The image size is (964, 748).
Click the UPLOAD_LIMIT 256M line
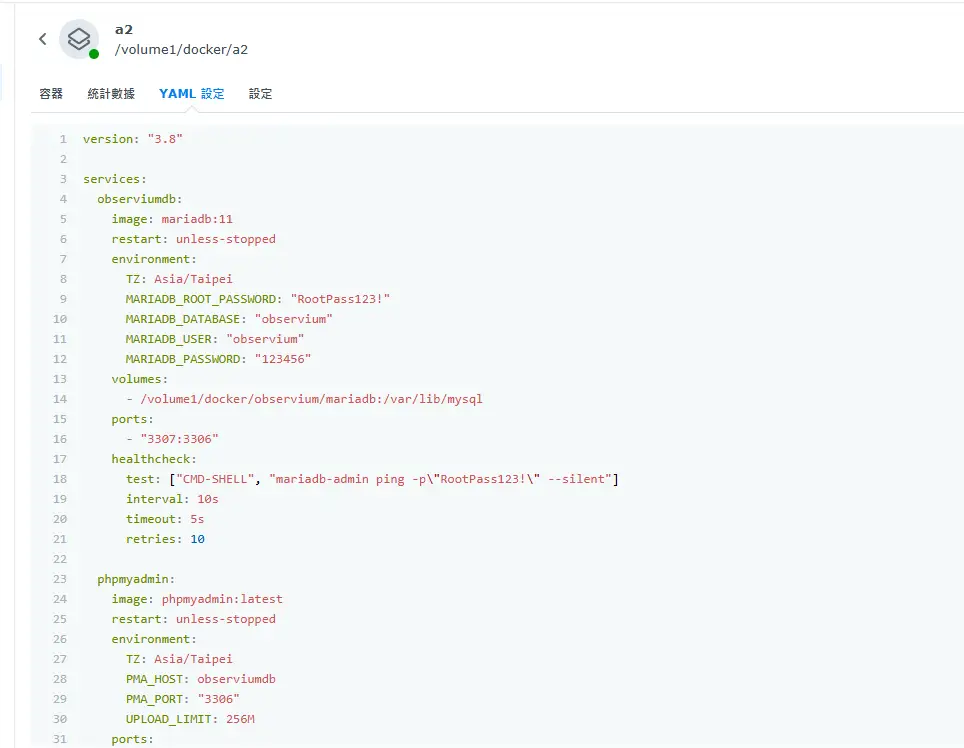pos(190,719)
